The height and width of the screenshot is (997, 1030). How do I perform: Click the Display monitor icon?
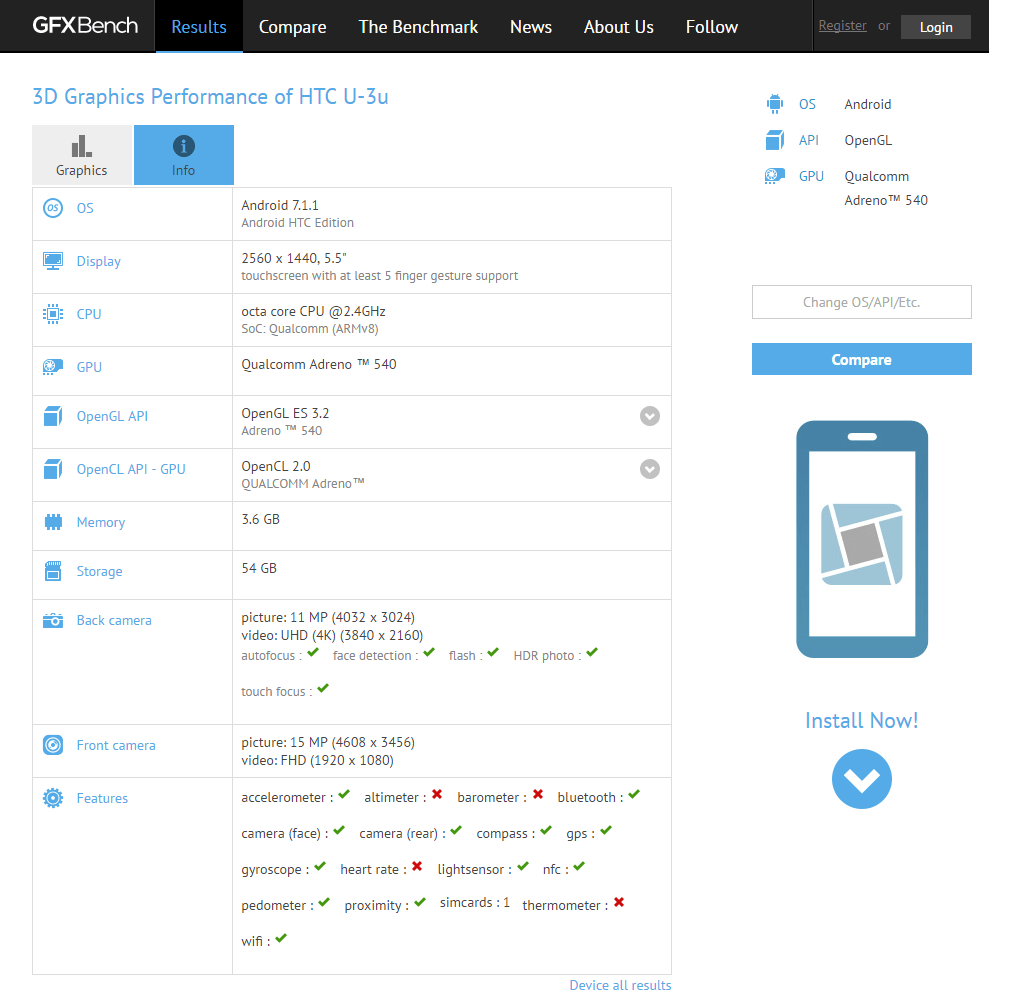point(53,261)
